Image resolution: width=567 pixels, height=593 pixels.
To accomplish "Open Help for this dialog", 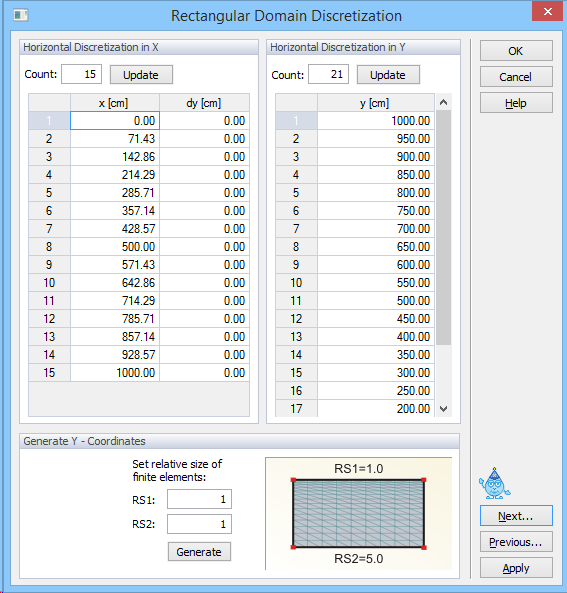I will 516,103.
